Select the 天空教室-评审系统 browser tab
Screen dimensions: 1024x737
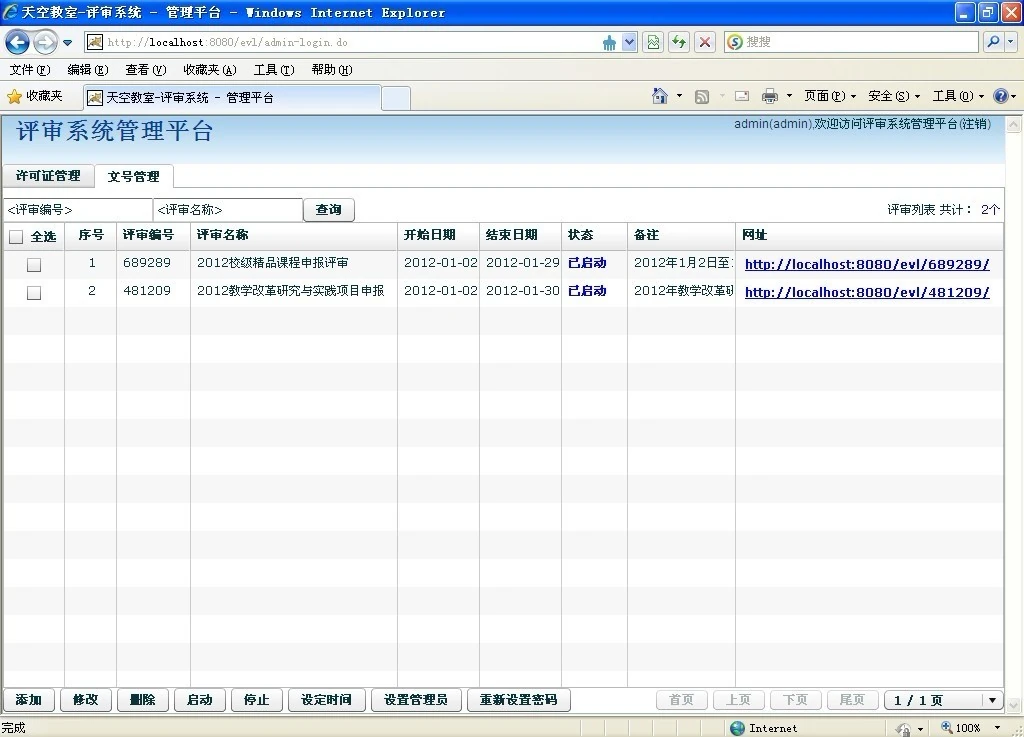pos(232,98)
